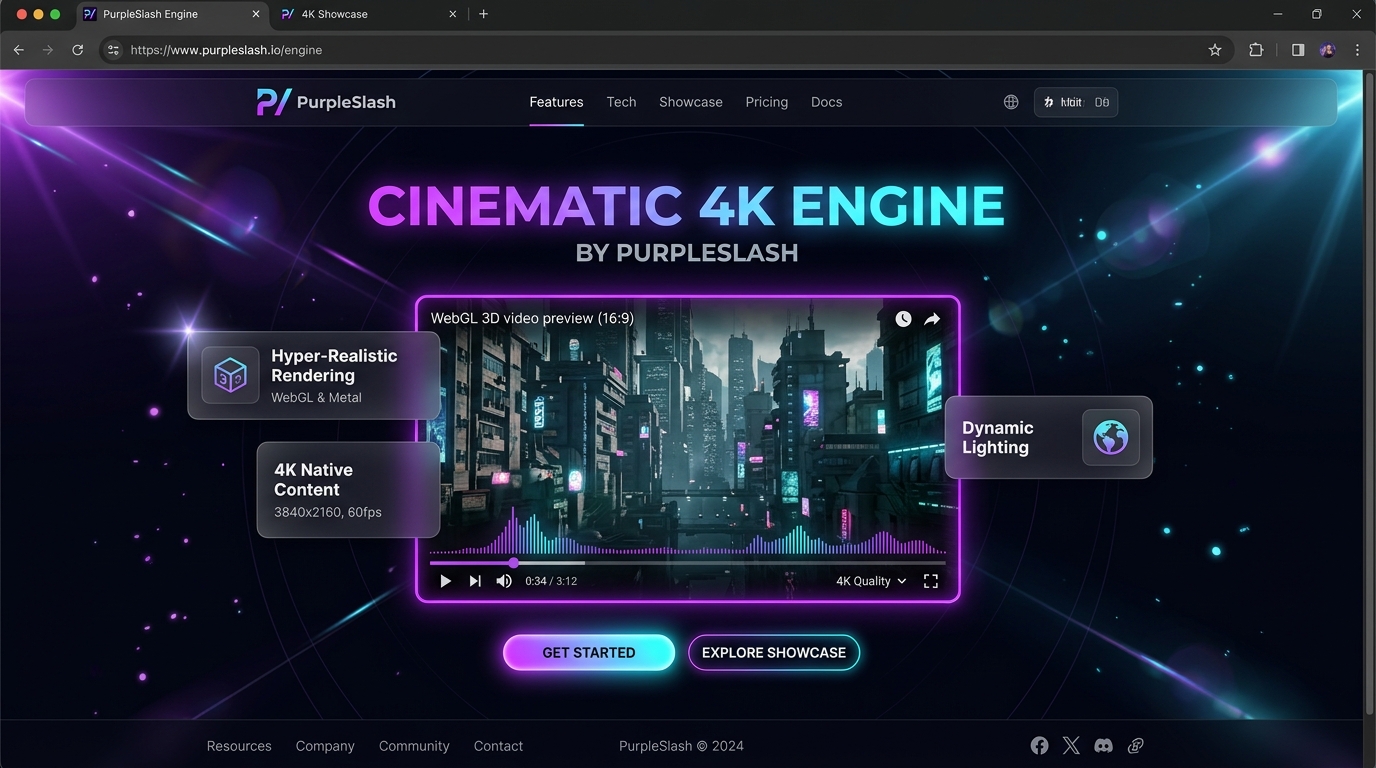Bookmark this page with star icon

pyautogui.click(x=1215, y=50)
